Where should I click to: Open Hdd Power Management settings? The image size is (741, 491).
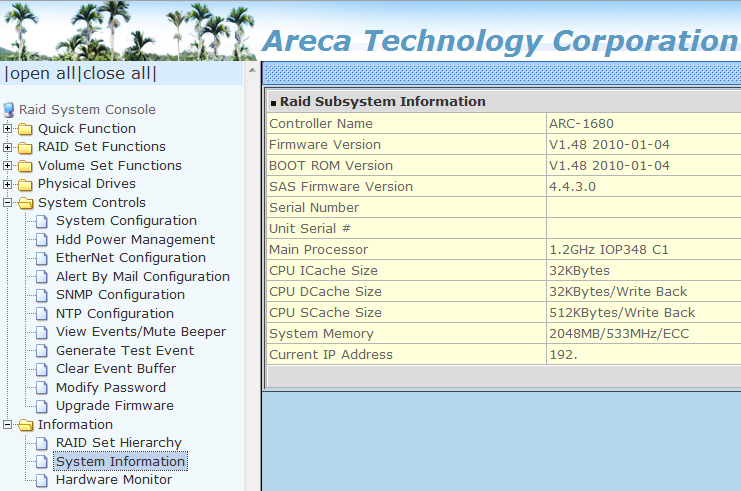(135, 240)
